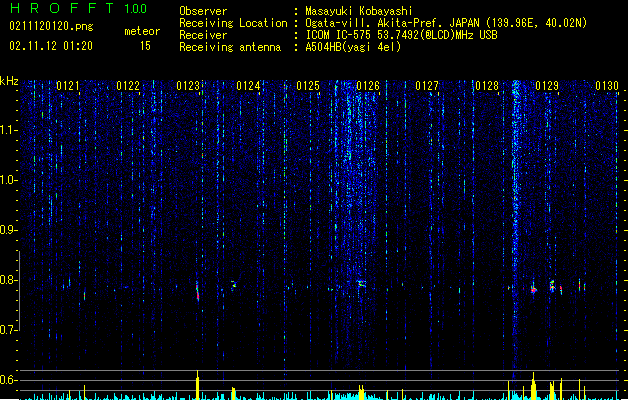Click the meteor count value 15
Viewport: 629px width, 400px height.
click(x=145, y=46)
